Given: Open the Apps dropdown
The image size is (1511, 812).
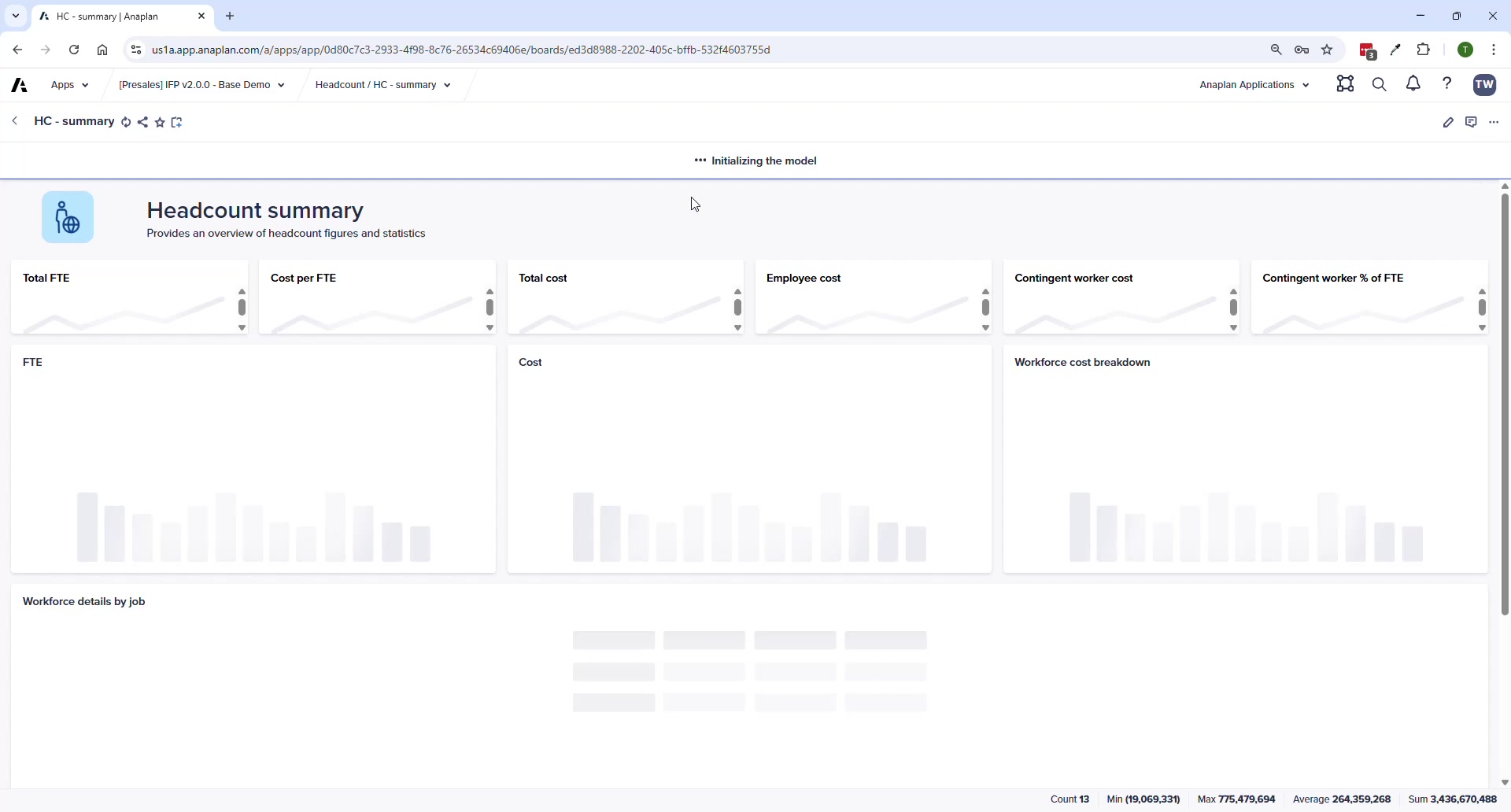Looking at the screenshot, I should pyautogui.click(x=69, y=84).
